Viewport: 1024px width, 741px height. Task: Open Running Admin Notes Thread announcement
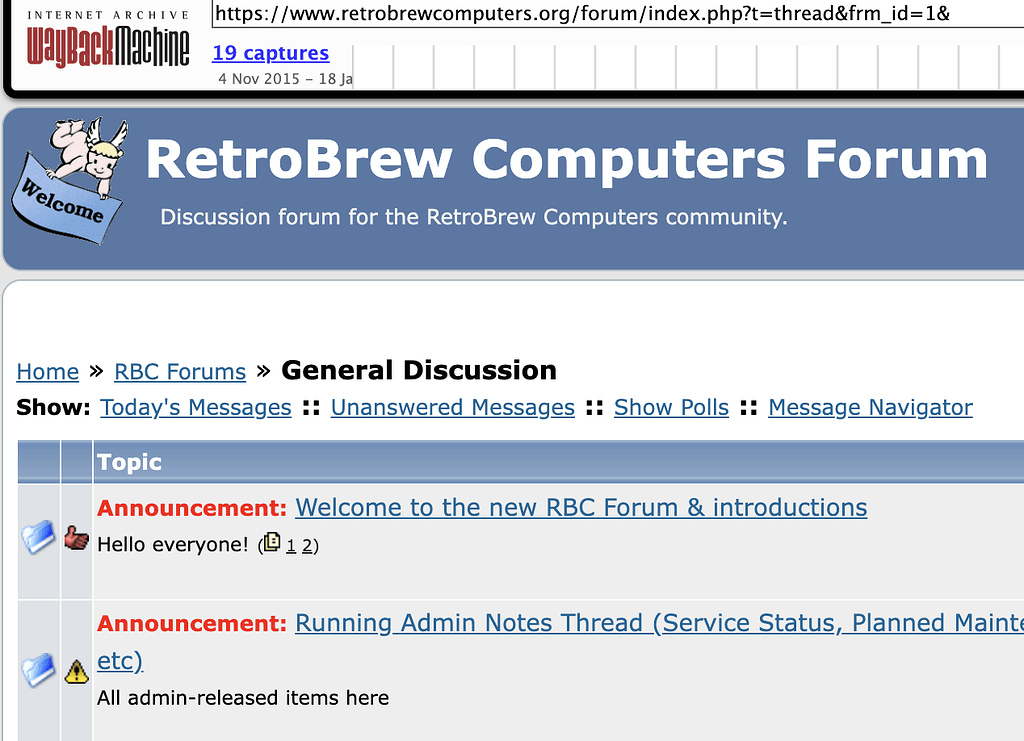point(660,623)
